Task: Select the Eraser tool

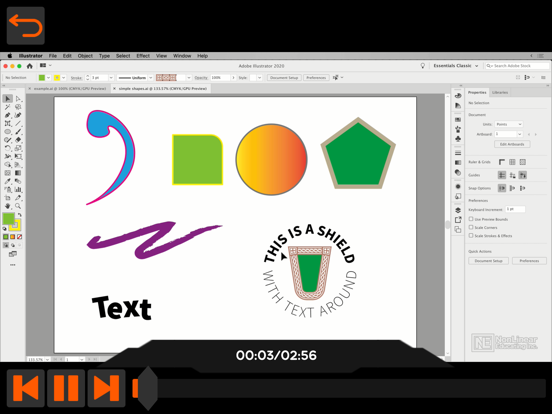Action: pos(18,140)
